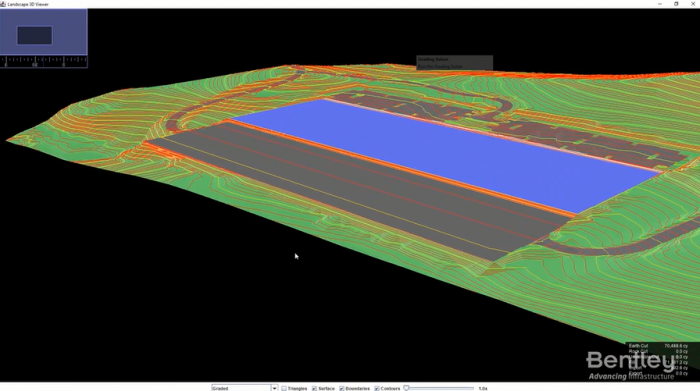Click the vertical exaggeration slider handle
700x391 pixels.
point(406,388)
